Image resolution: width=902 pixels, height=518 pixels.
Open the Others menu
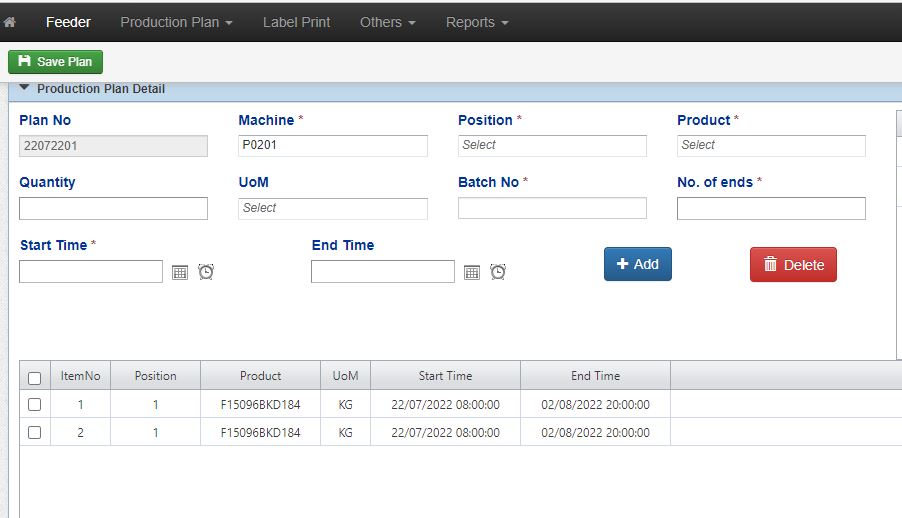point(387,22)
